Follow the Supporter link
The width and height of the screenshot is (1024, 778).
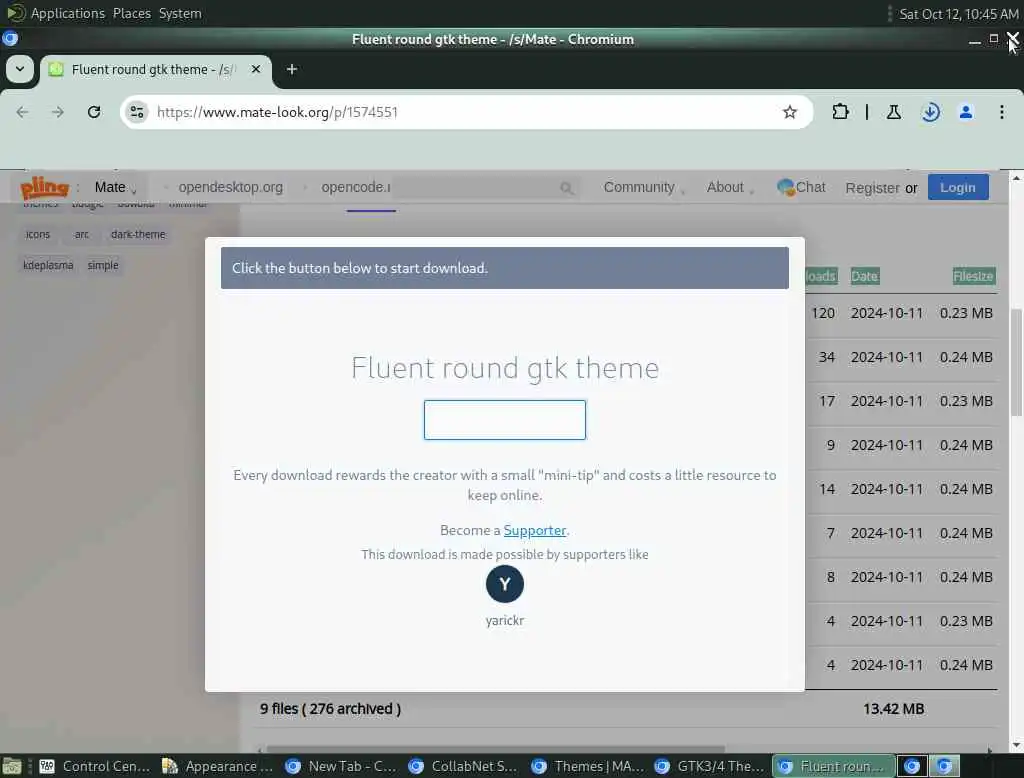click(x=534, y=530)
